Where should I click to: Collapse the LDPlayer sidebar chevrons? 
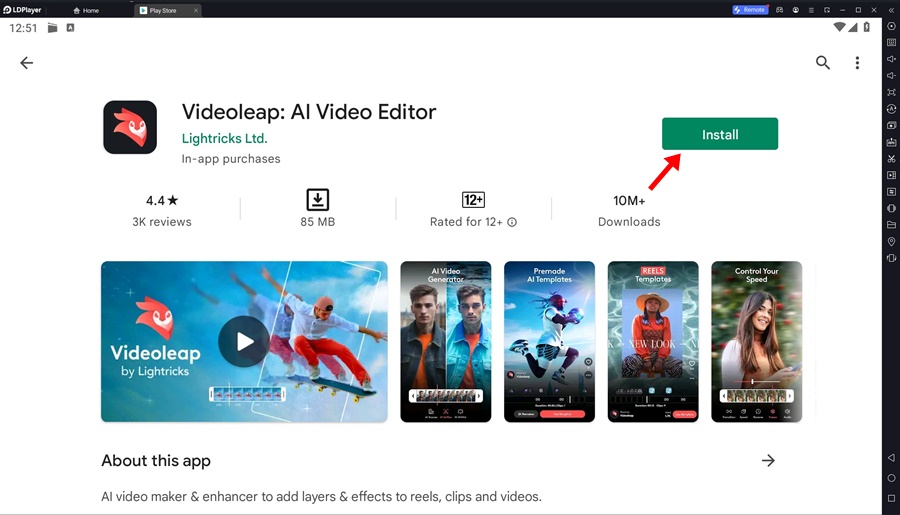(891, 10)
